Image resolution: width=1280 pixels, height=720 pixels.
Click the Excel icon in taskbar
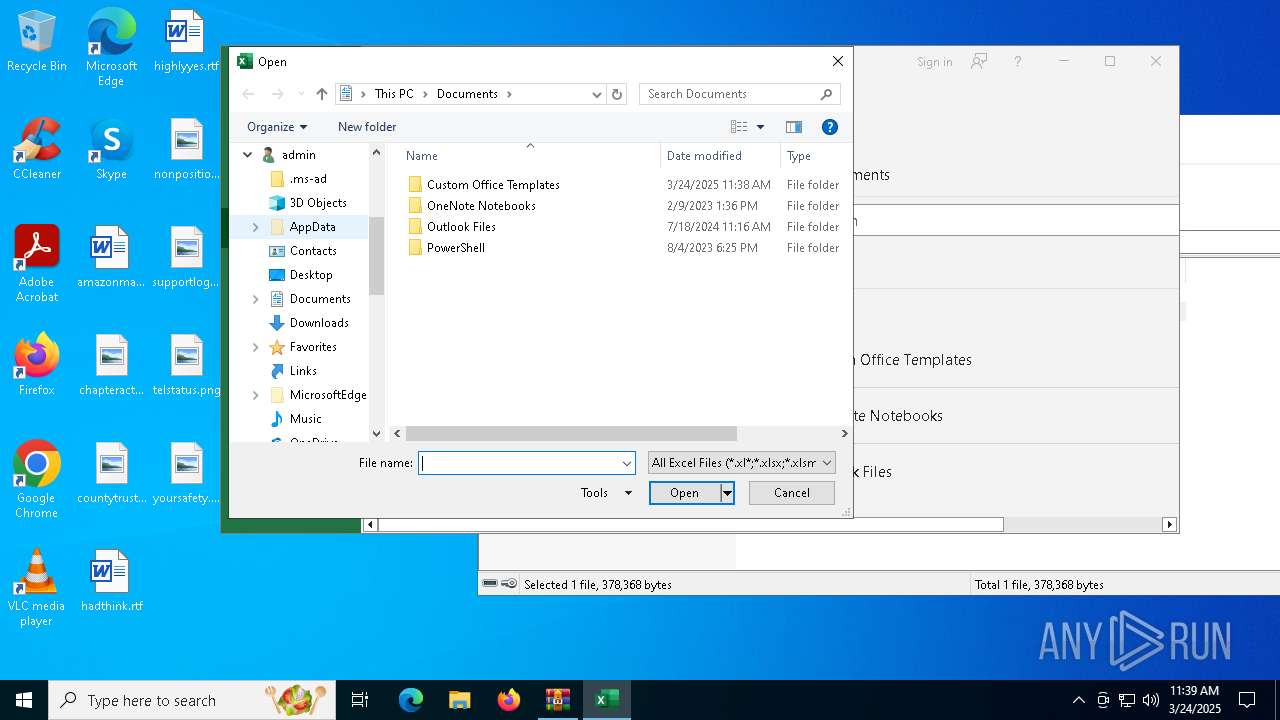coord(606,700)
